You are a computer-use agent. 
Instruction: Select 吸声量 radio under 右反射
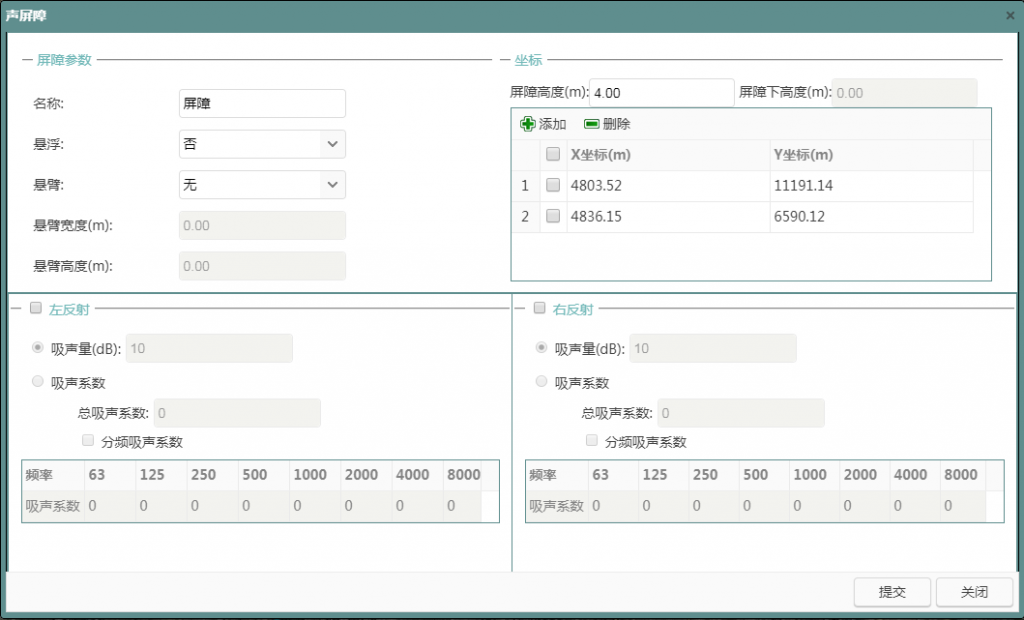542,348
